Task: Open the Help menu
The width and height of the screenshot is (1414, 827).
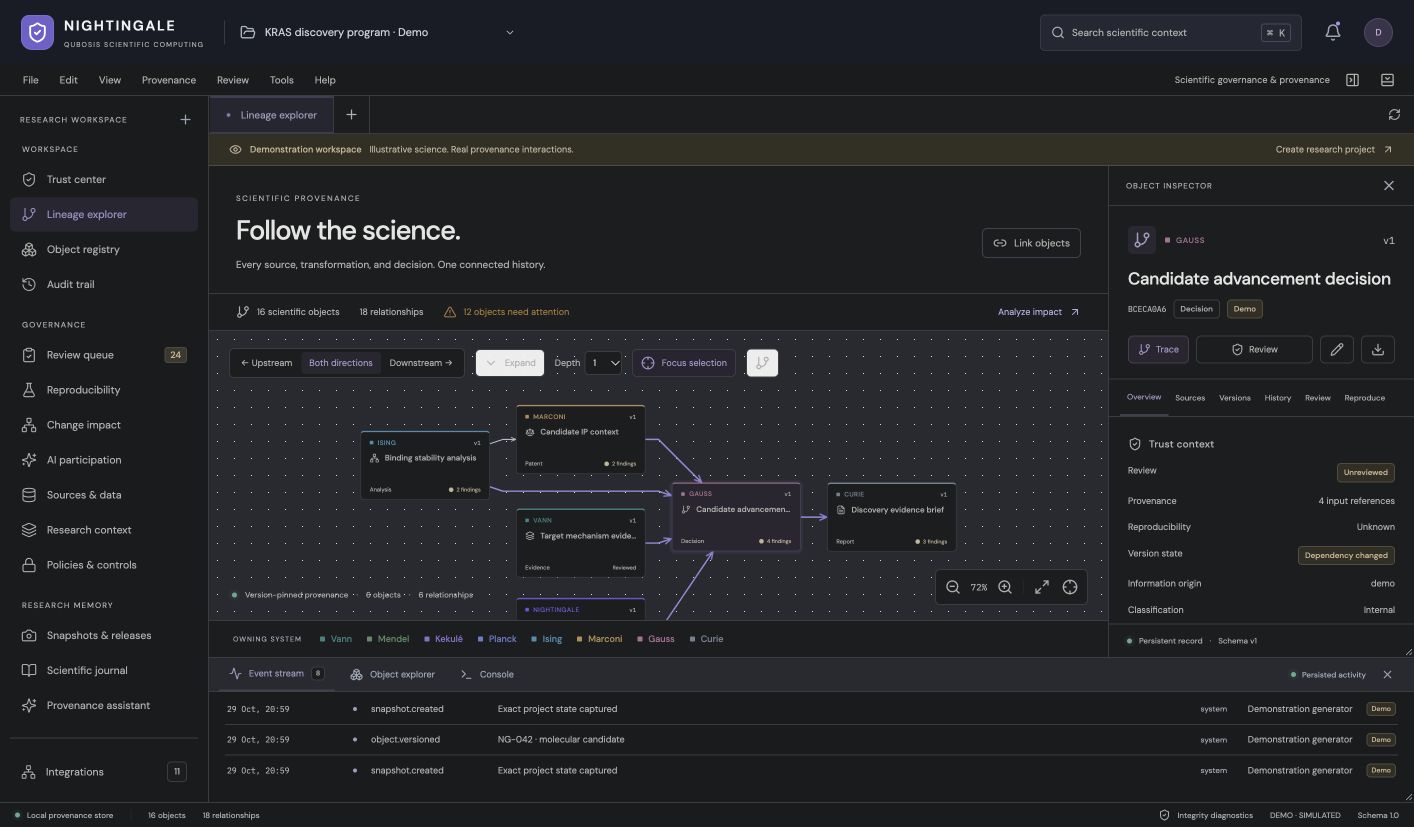Action: point(325,80)
